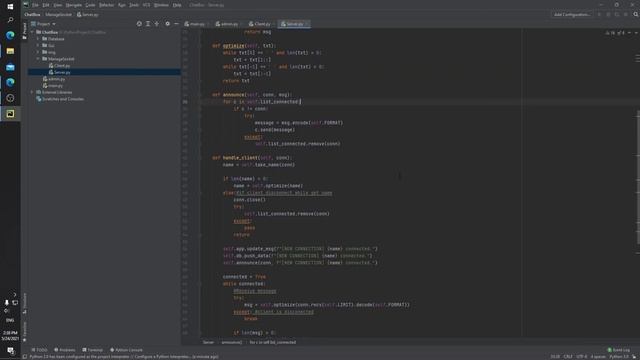Click the Windows Start button

pos(10,7)
